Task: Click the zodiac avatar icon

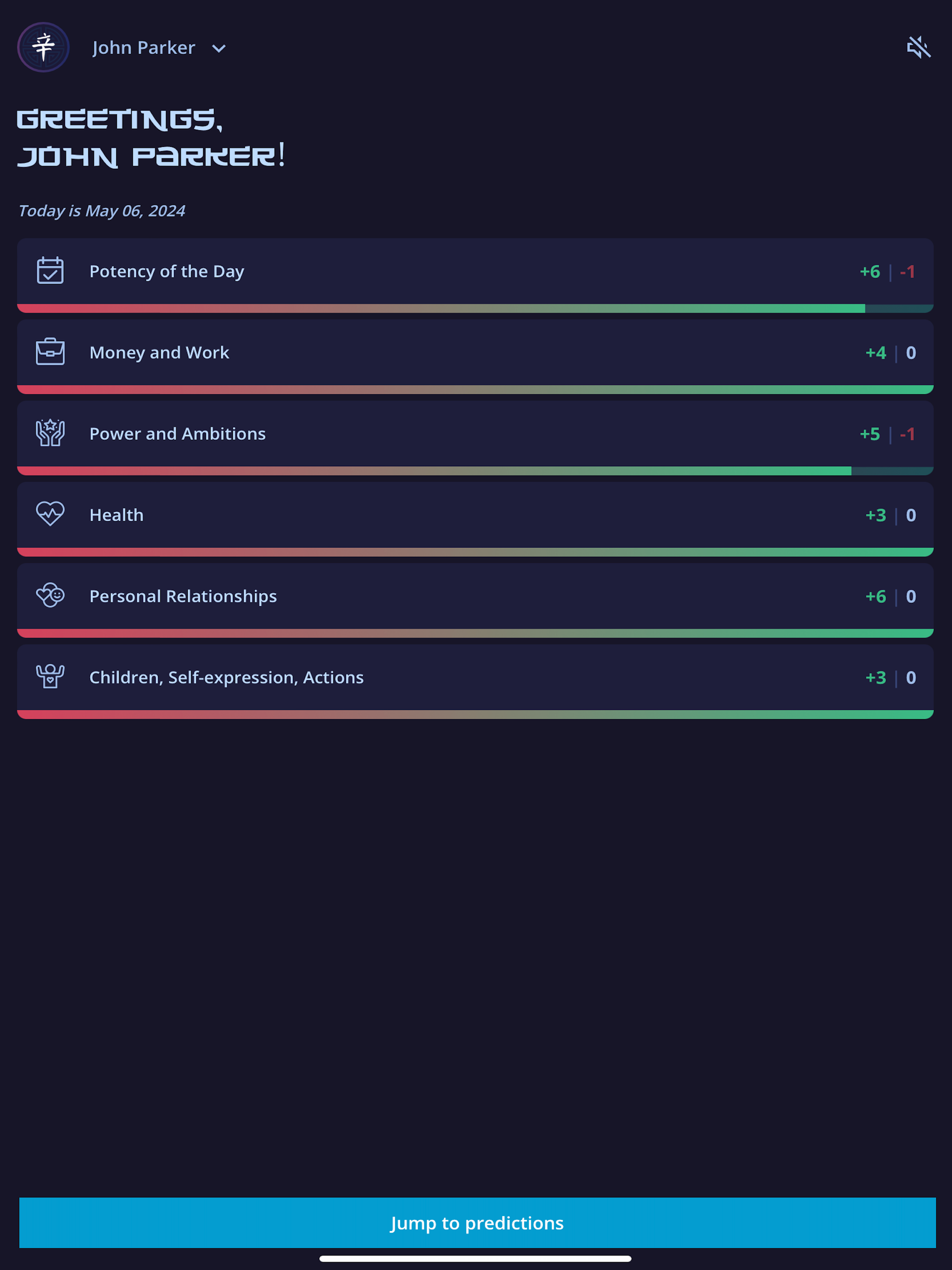Action: pyautogui.click(x=43, y=48)
